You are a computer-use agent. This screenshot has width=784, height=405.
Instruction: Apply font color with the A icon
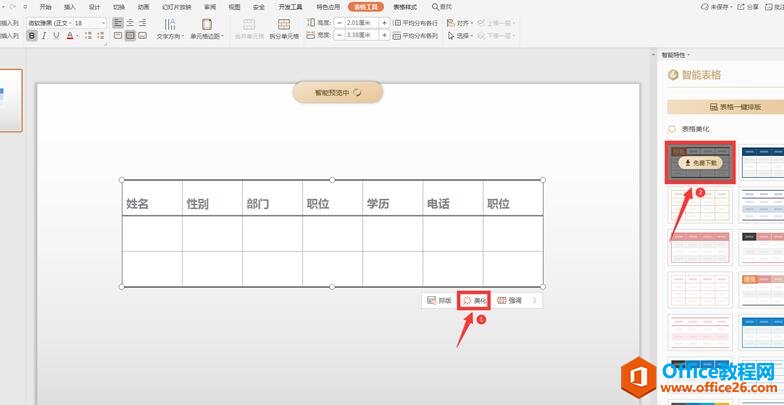(70, 36)
